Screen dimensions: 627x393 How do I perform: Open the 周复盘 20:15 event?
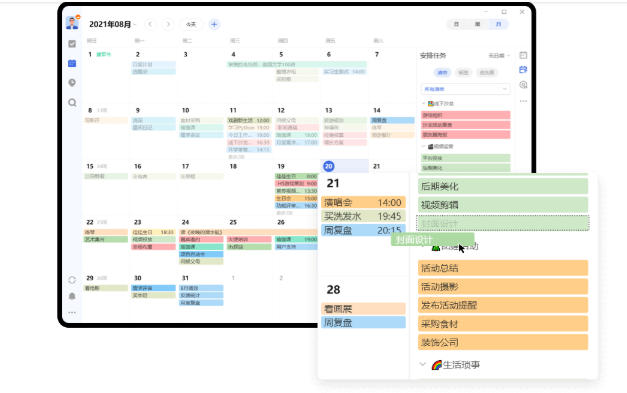point(363,230)
